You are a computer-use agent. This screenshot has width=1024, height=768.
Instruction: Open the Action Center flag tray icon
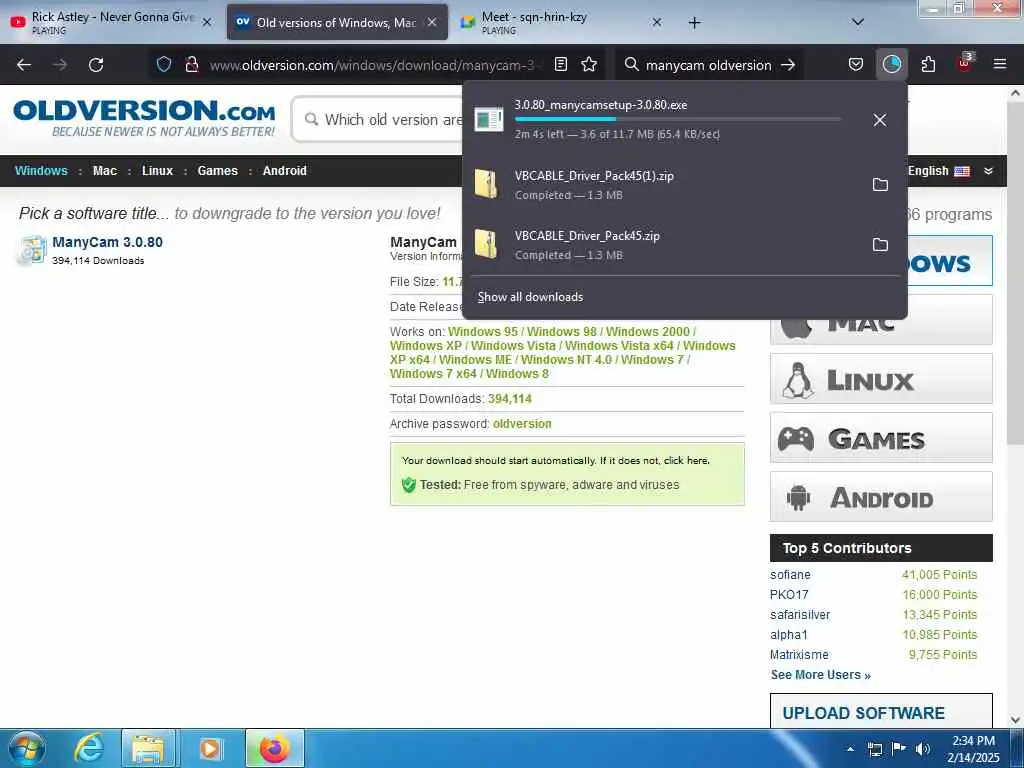[x=899, y=749]
